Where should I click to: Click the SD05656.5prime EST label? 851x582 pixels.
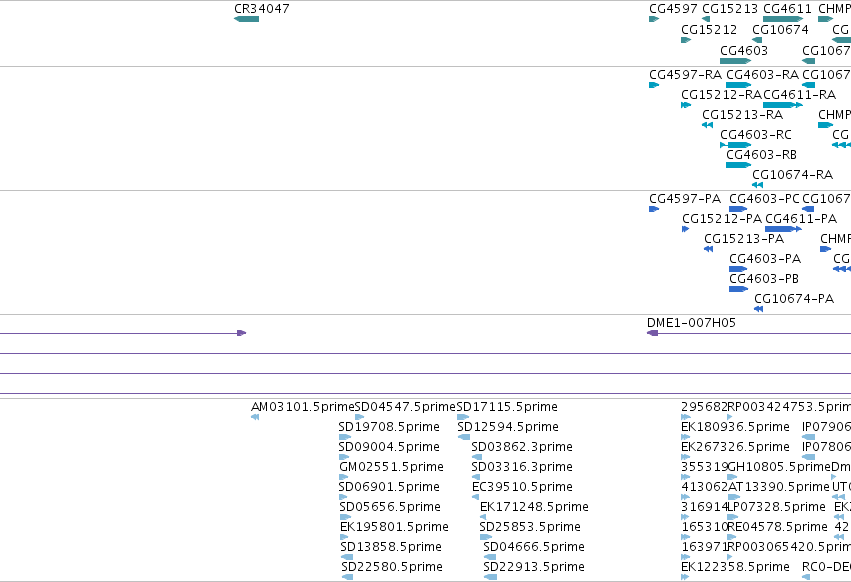(390, 507)
